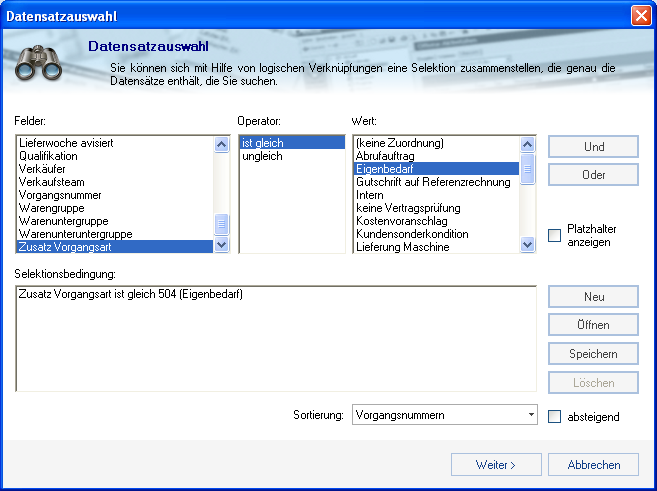This screenshot has height=491, width=657.
Task: Click the Oder button
Action: tap(593, 175)
